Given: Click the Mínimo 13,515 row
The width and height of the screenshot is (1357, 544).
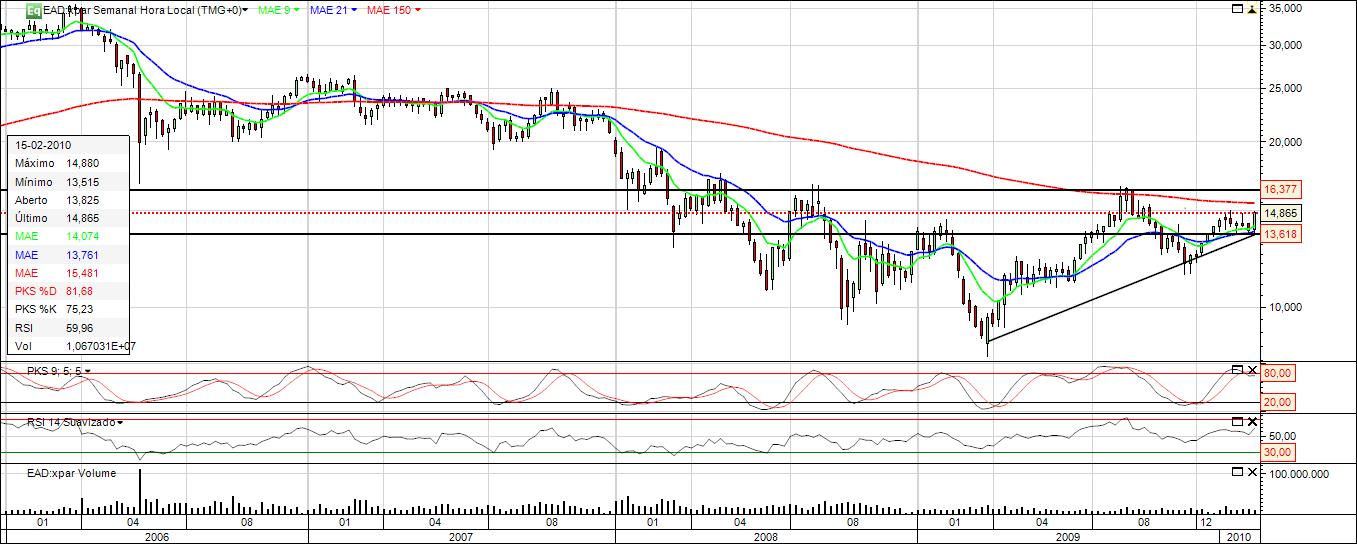Looking at the screenshot, I should pos(68,181).
